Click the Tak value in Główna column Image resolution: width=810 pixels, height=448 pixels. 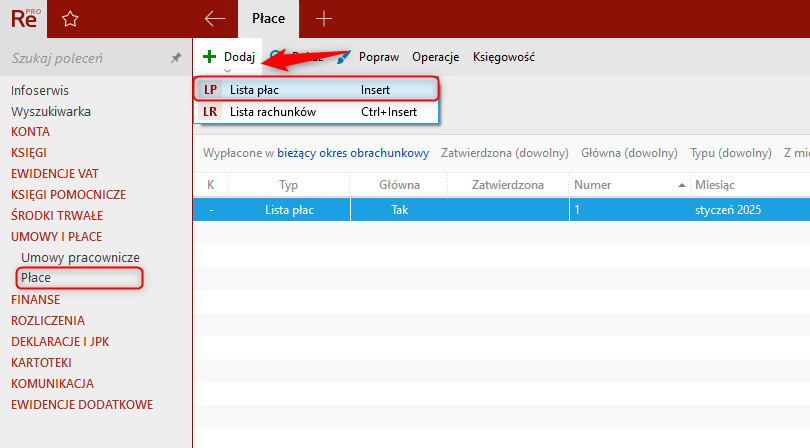pos(399,210)
